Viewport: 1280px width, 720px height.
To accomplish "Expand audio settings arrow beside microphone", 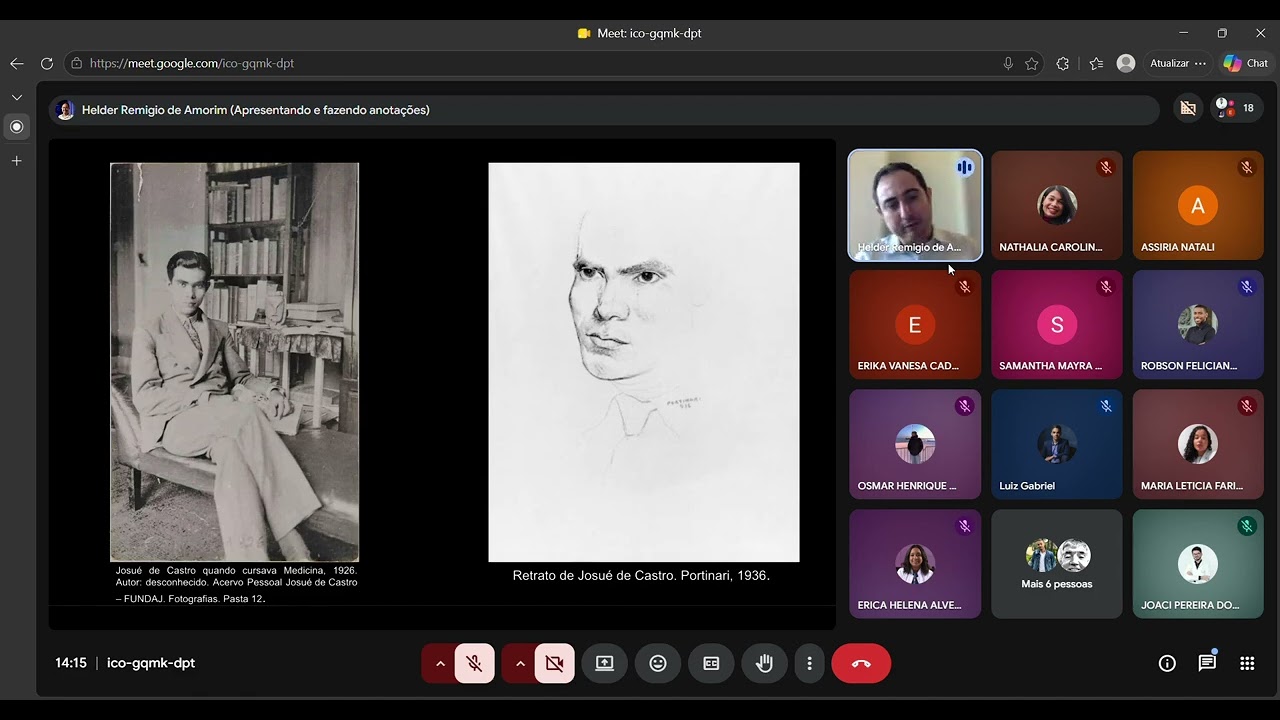I will coord(439,663).
